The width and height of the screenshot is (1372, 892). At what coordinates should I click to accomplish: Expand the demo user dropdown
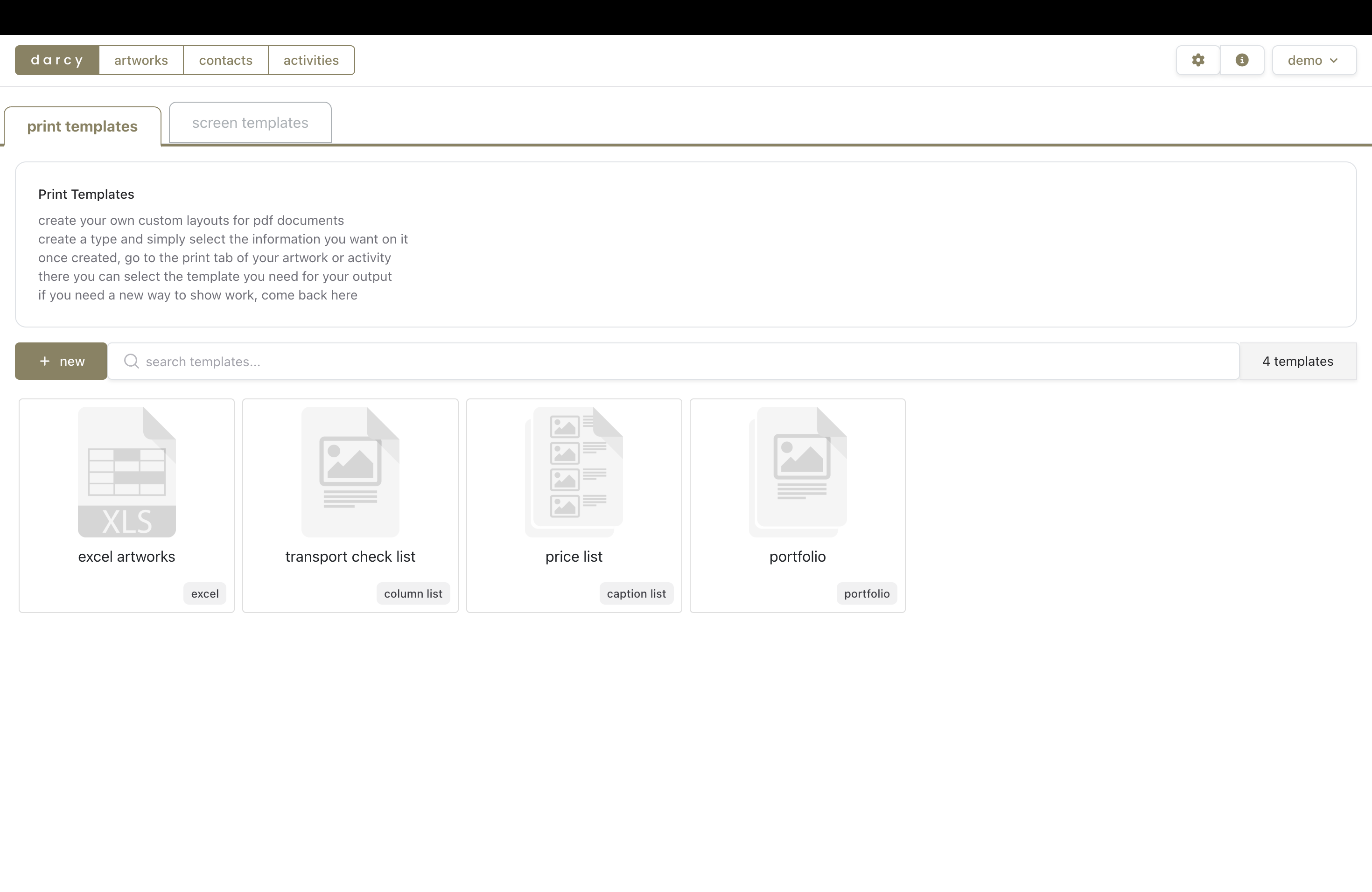click(x=1313, y=60)
